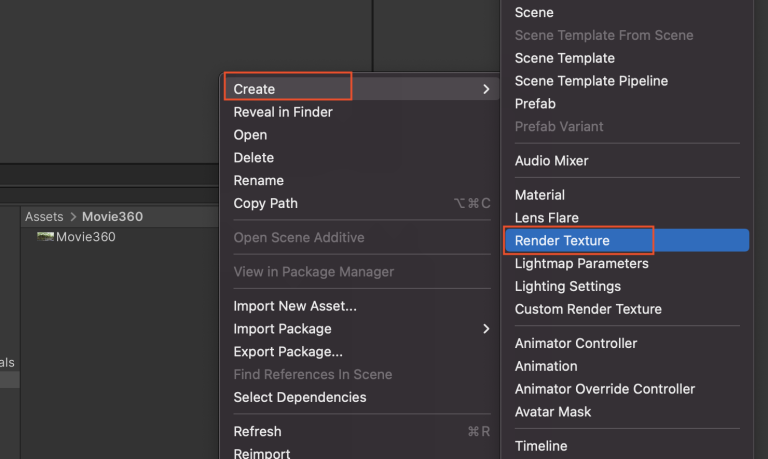Click the Movie360 breadcrumb folder
The width and height of the screenshot is (768, 459).
[x=114, y=217]
